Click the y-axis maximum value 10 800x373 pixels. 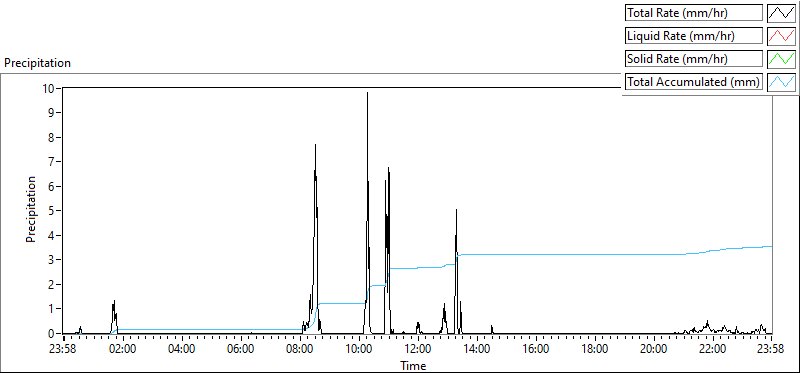(48, 88)
